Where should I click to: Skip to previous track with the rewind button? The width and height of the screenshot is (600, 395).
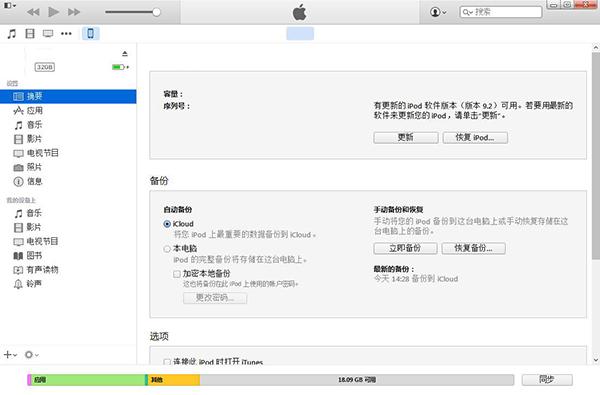[x=33, y=12]
